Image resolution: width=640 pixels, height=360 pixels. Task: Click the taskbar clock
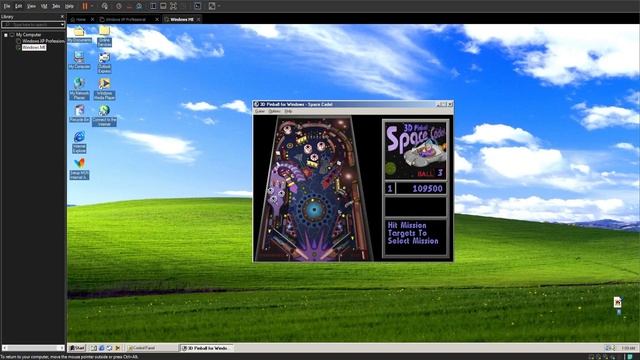(x=628, y=348)
